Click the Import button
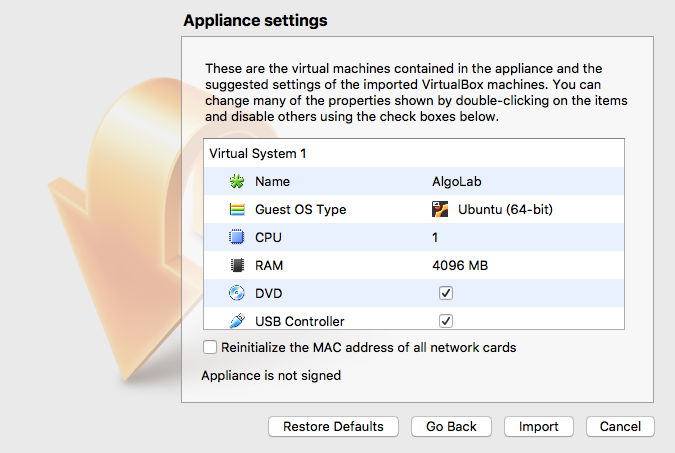 [x=539, y=426]
